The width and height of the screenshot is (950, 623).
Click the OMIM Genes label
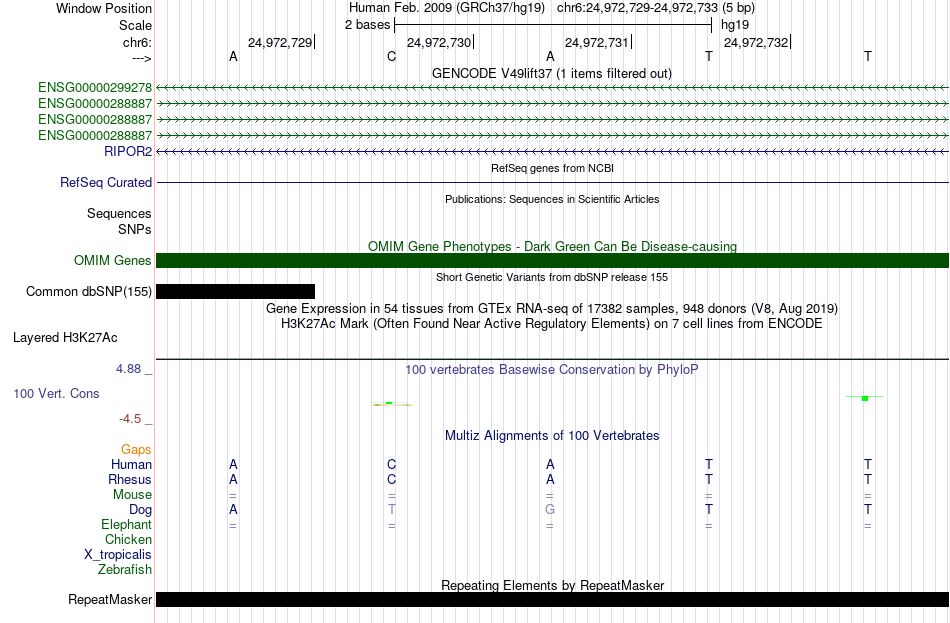[x=112, y=261]
